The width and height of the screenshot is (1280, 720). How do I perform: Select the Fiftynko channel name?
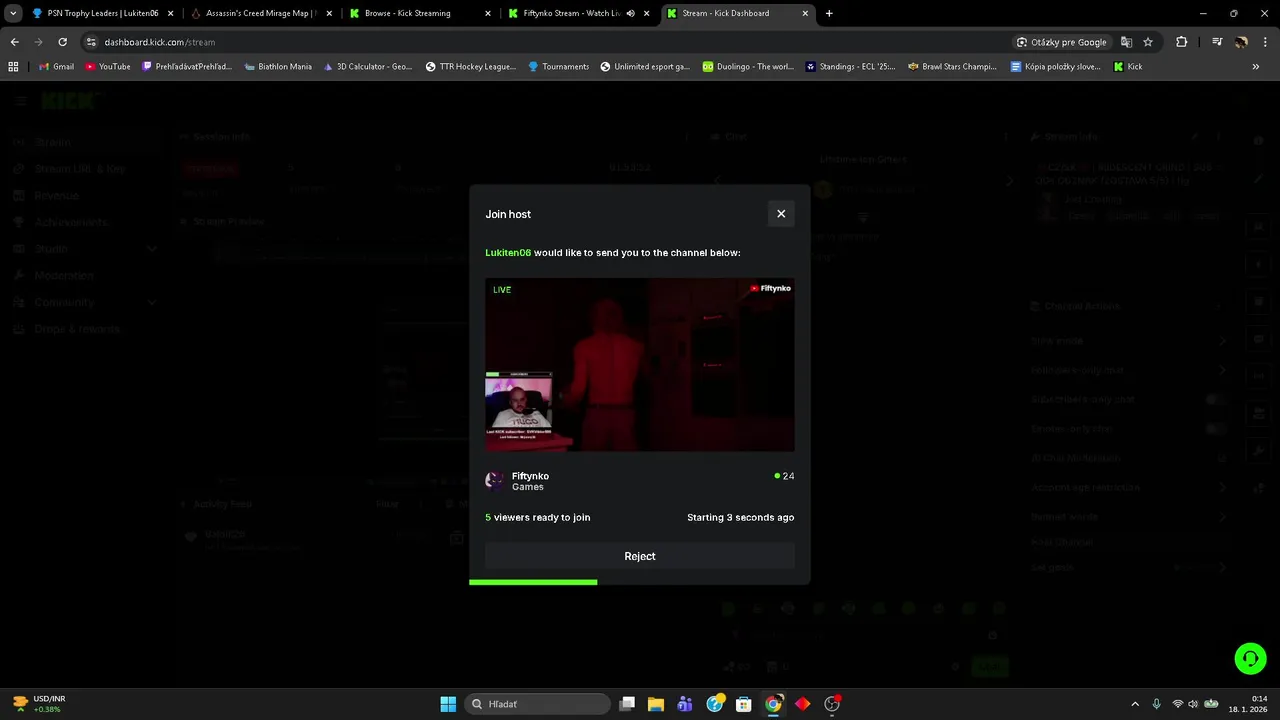530,476
